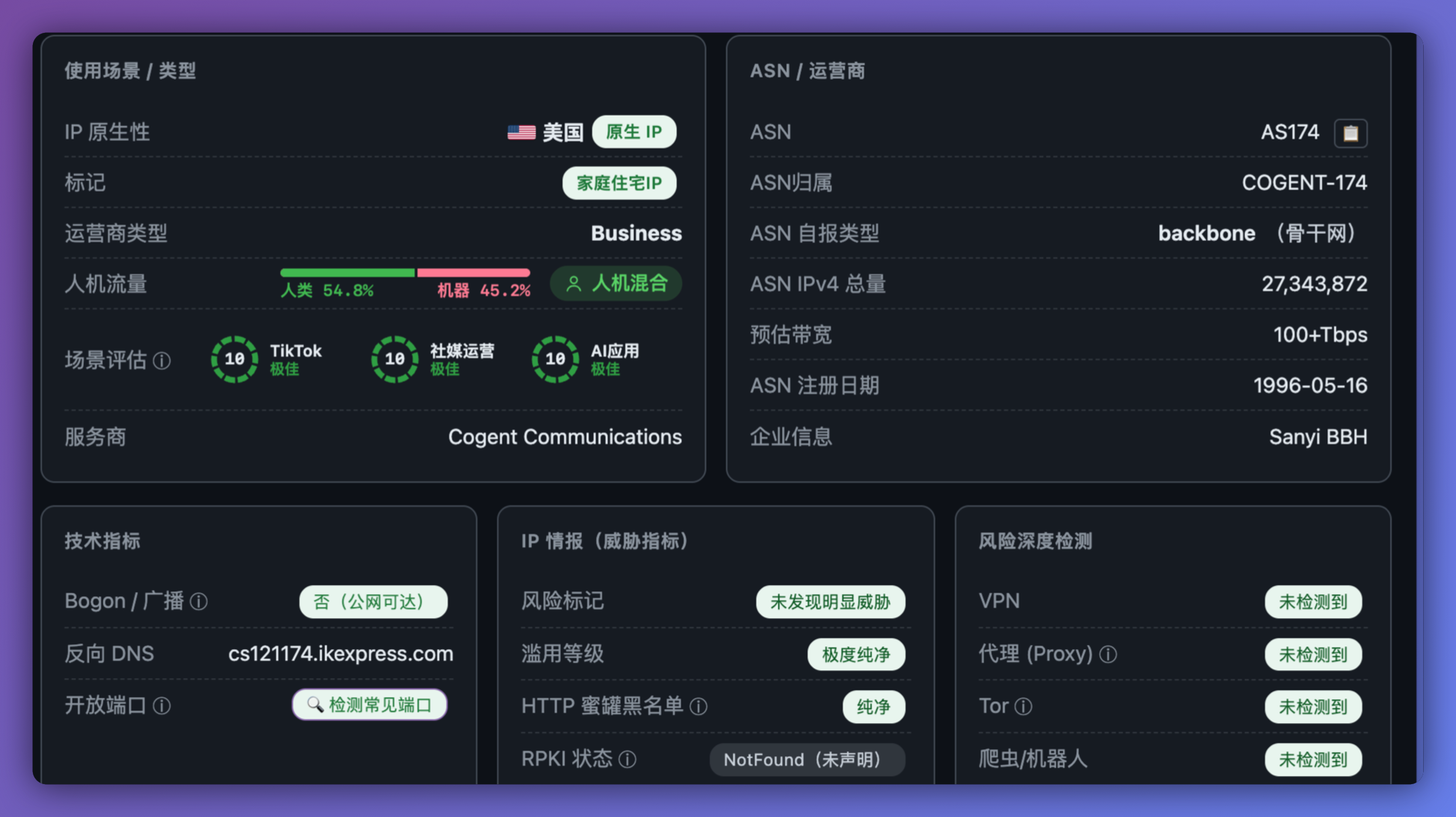
Task: Click the COGENT-174 ASN owner value
Action: 1304,183
